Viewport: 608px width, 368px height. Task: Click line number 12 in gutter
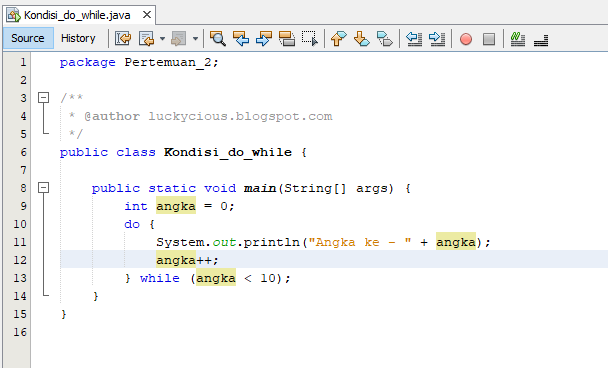click(20, 260)
